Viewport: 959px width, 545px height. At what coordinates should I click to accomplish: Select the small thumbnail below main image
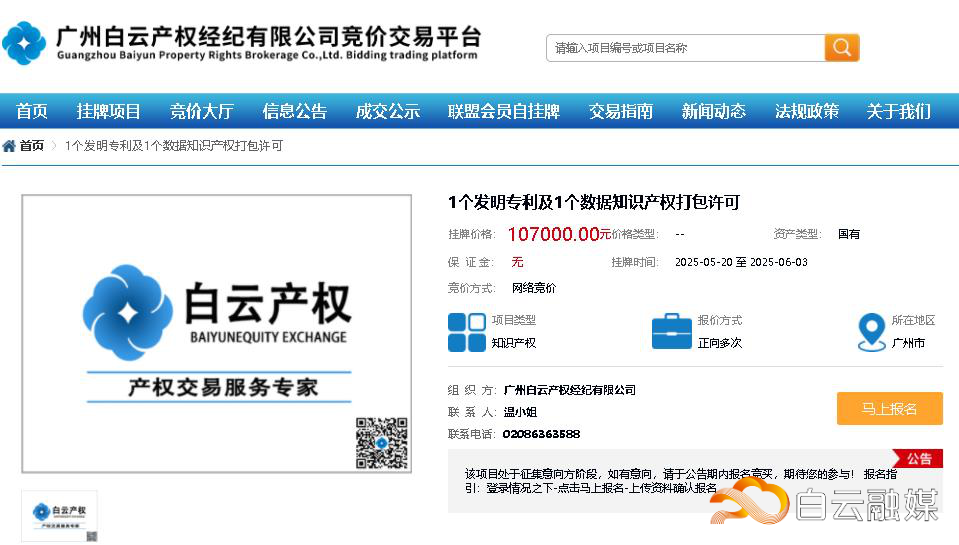pos(59,516)
